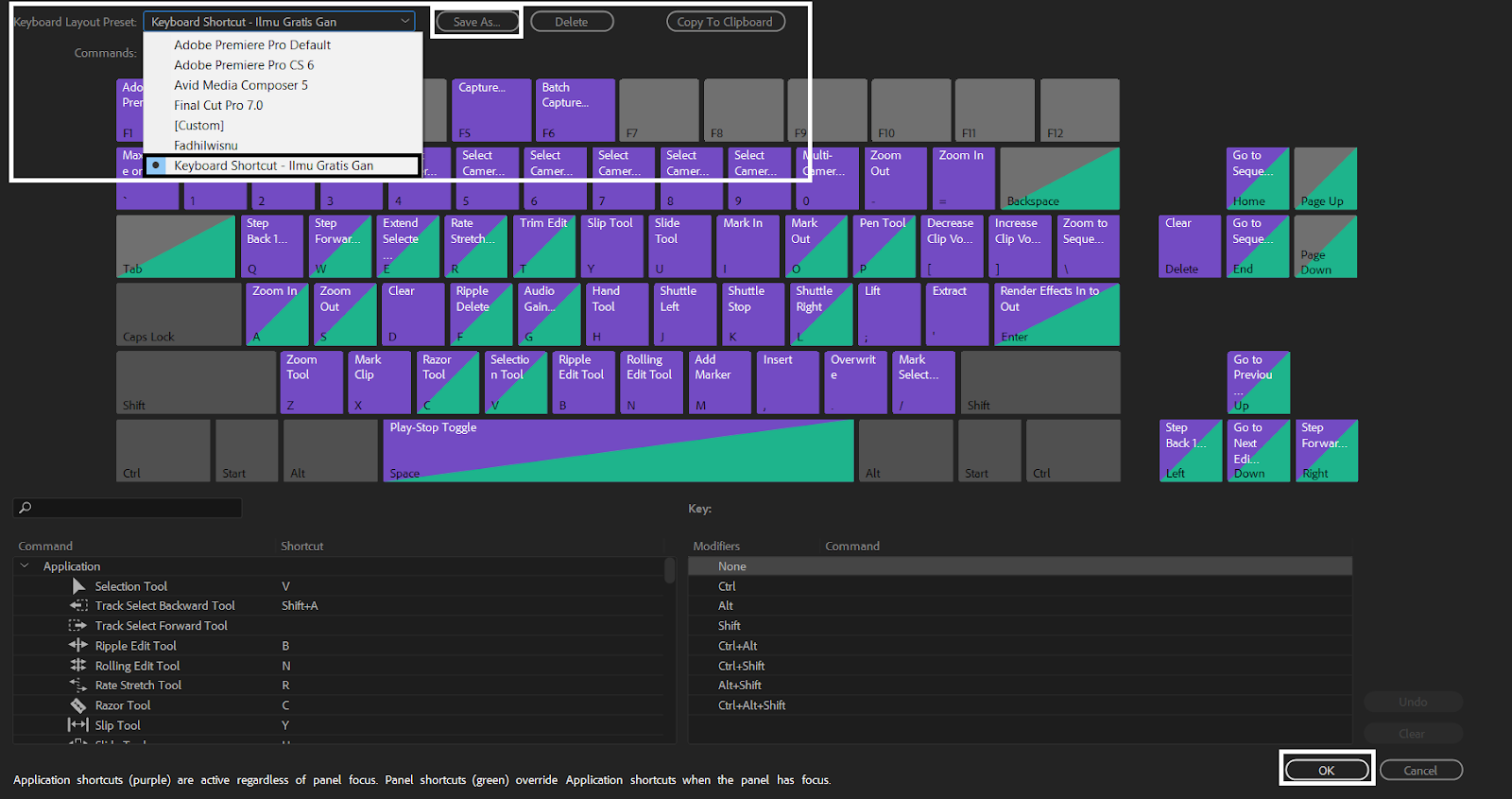The image size is (1512, 799).
Task: Click the Shuttle Stop K key
Action: pyautogui.click(x=753, y=315)
